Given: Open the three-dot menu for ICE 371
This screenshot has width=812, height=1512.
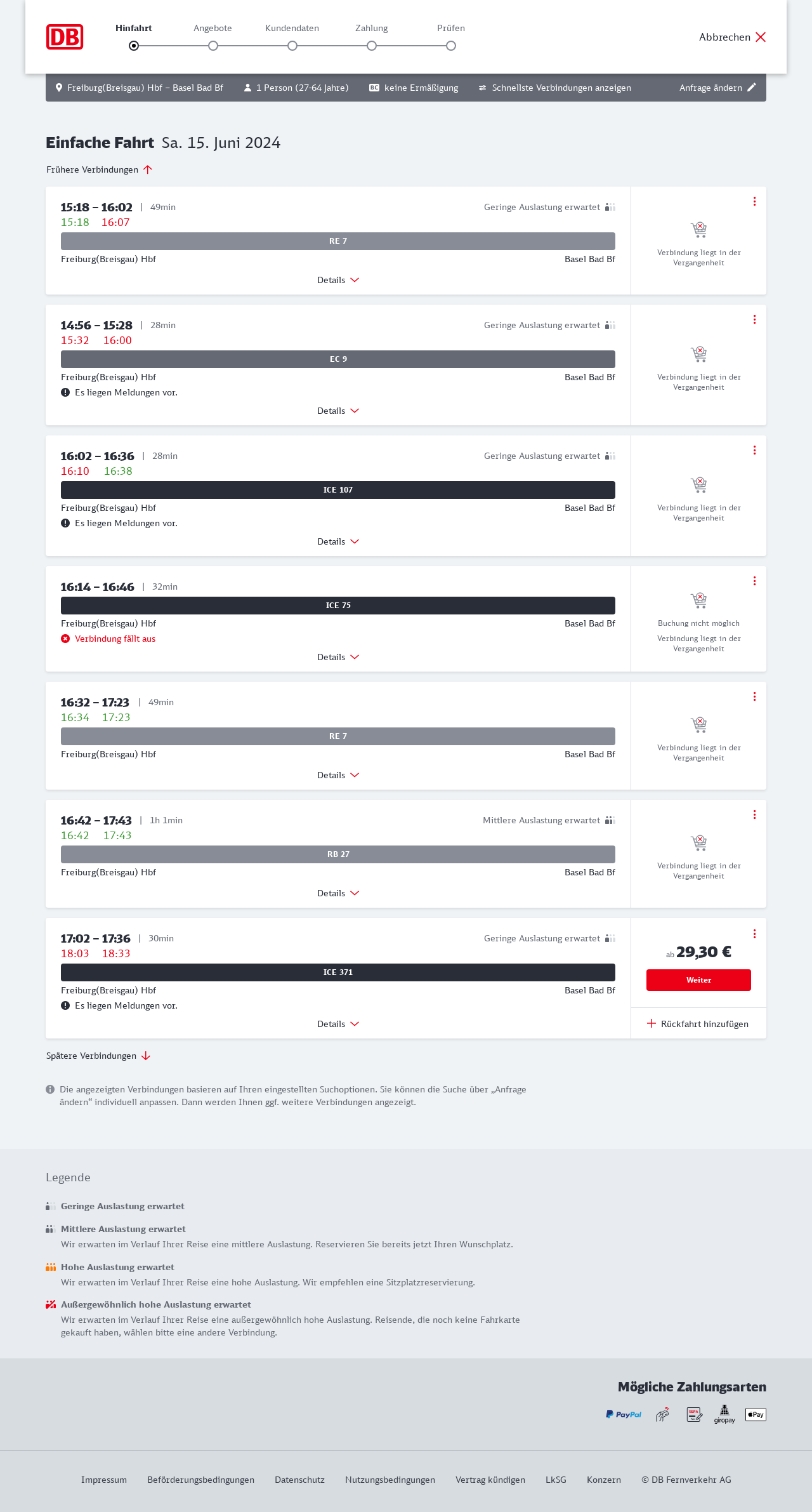Looking at the screenshot, I should pos(754,934).
